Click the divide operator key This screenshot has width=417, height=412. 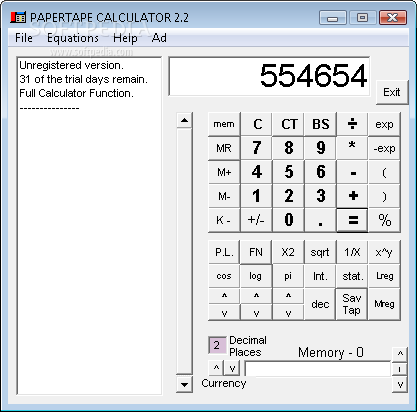coord(352,124)
